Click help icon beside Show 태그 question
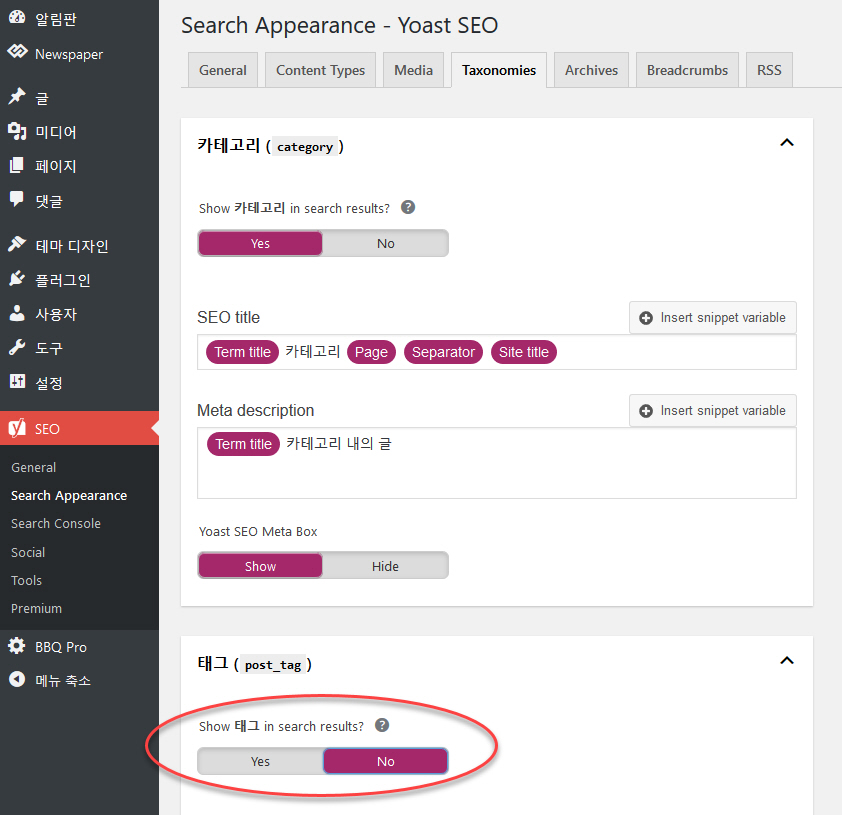This screenshot has height=815, width=842. coord(382,725)
